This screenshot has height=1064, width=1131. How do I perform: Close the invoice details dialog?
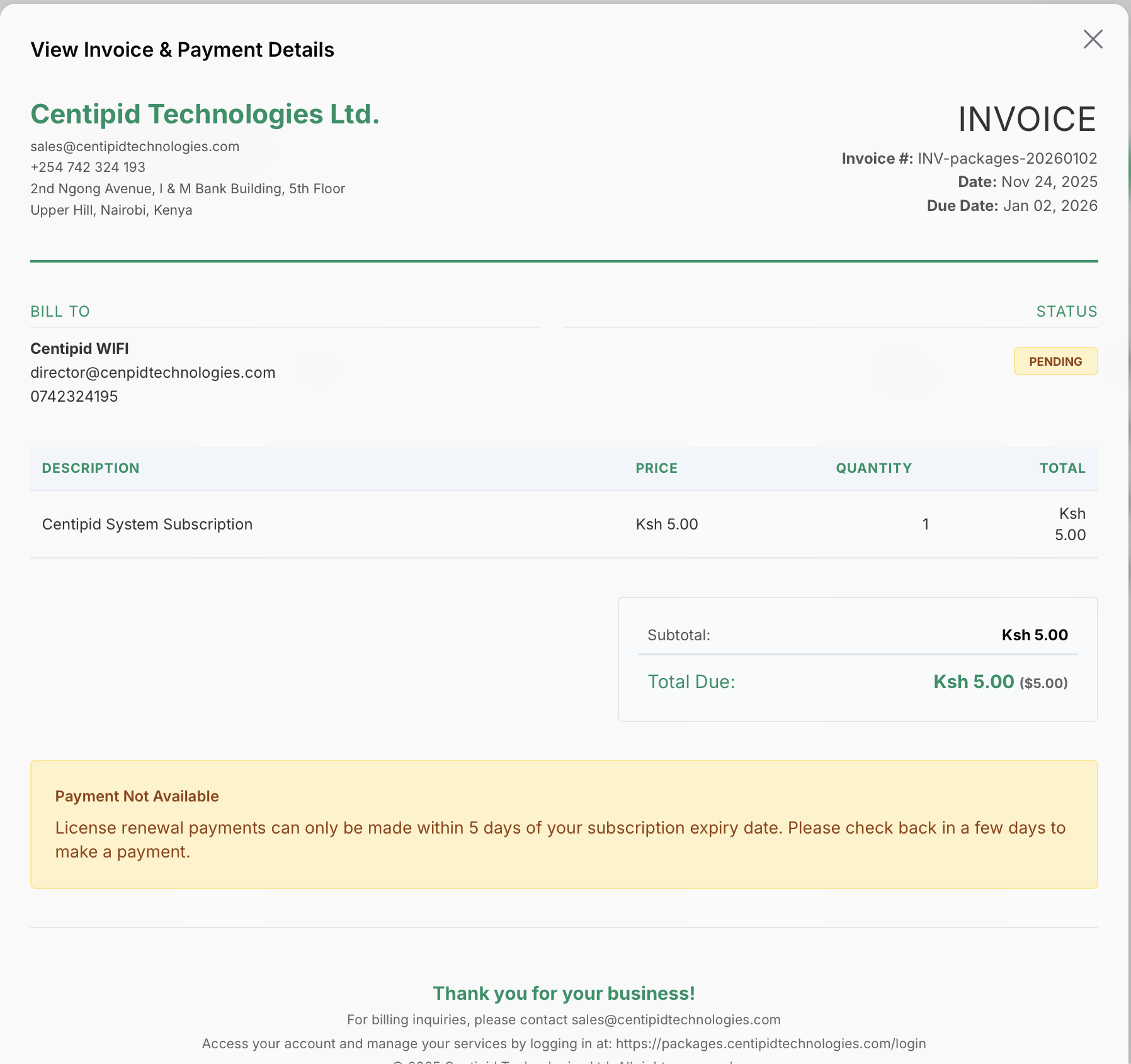point(1093,39)
